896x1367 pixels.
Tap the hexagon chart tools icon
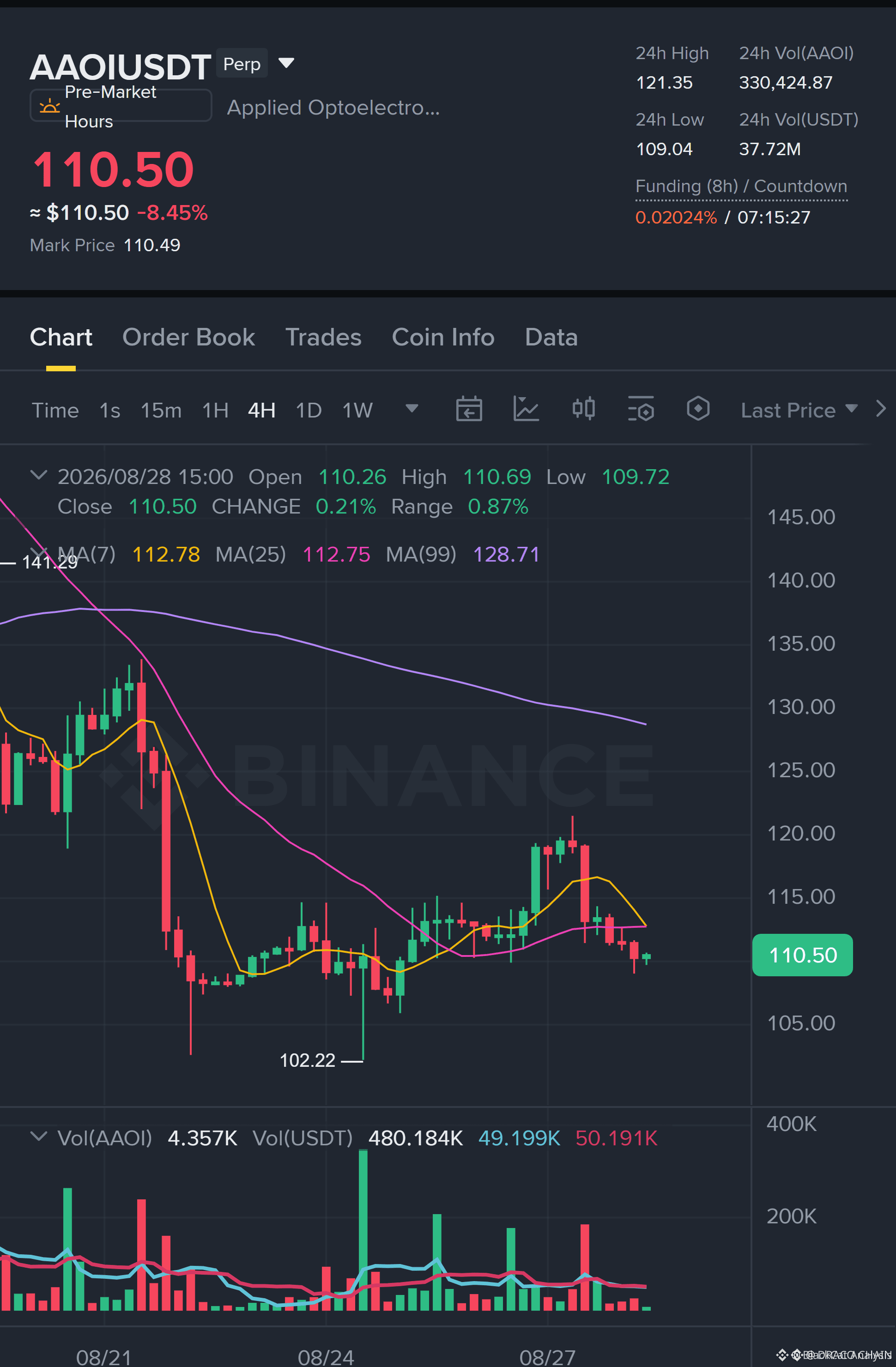pyautogui.click(x=698, y=410)
